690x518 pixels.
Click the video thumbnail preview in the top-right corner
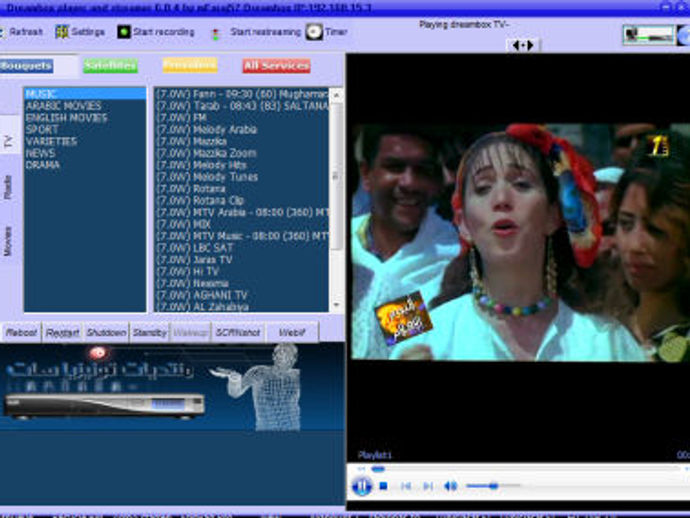(648, 35)
